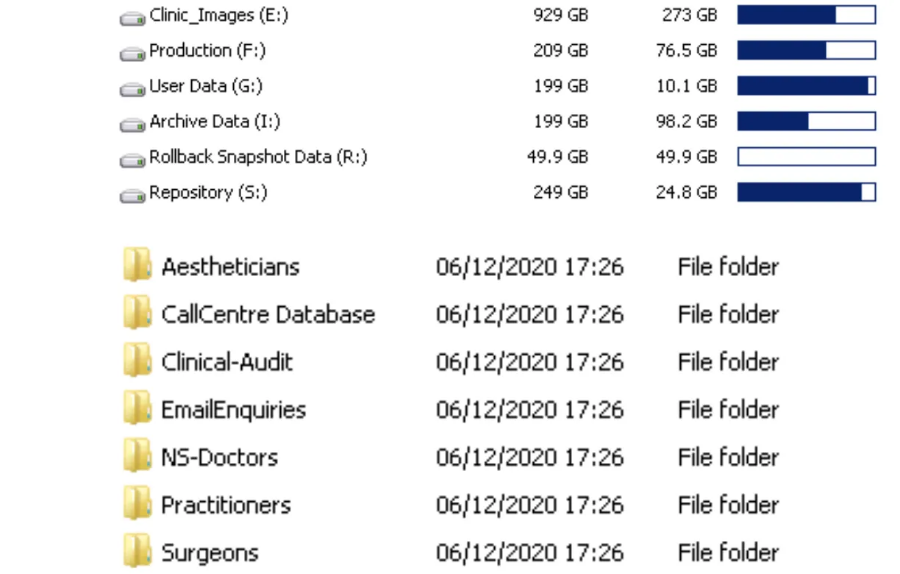Screen dimensions: 900x574
Task: Select the NS-Doctors folder name
Action: 219,457
